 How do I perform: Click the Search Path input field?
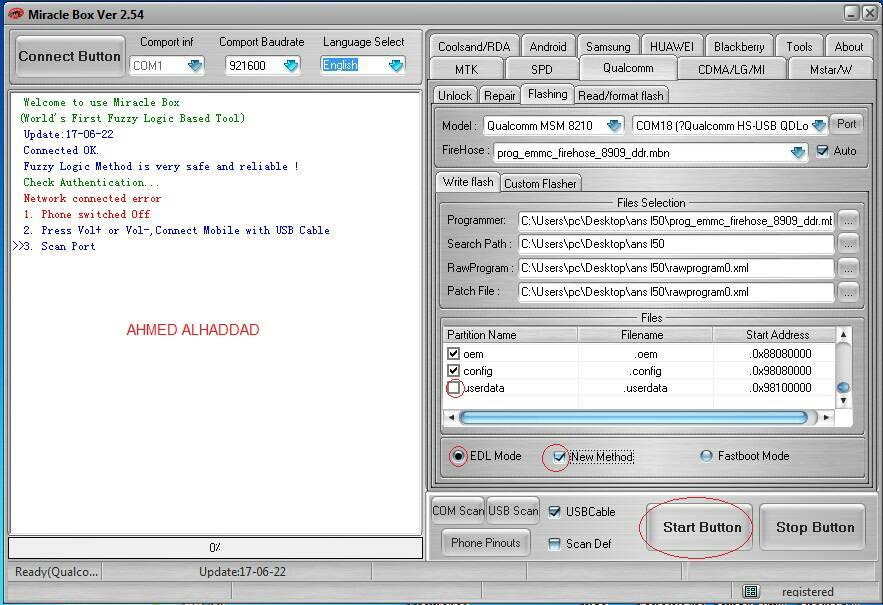[x=676, y=244]
